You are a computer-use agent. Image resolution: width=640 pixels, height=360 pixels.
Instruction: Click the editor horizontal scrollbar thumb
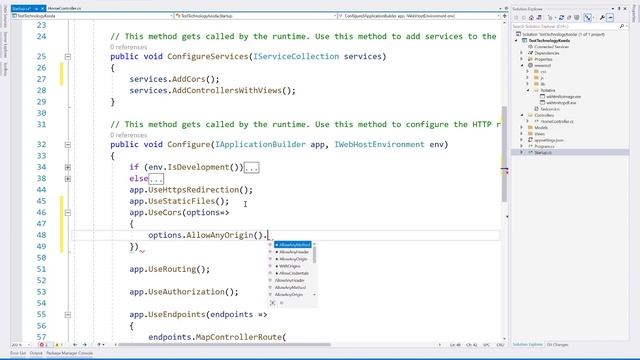tap(224, 344)
